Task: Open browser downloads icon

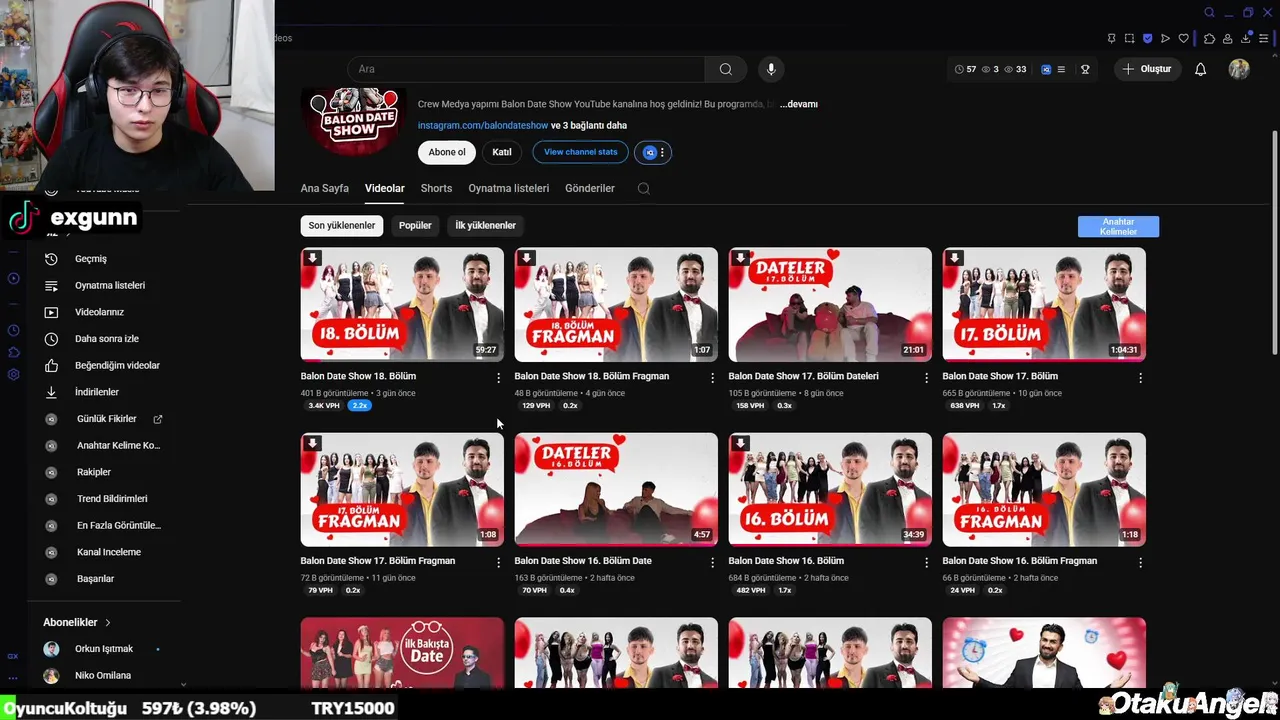Action: (1247, 38)
